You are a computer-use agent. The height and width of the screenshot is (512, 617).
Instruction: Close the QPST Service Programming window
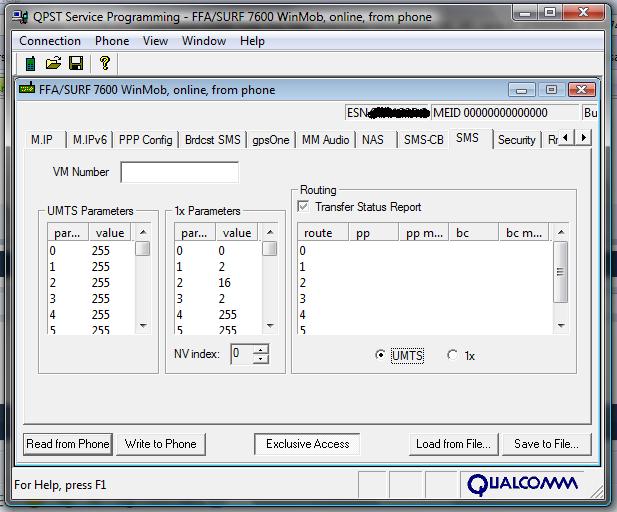pos(584,13)
